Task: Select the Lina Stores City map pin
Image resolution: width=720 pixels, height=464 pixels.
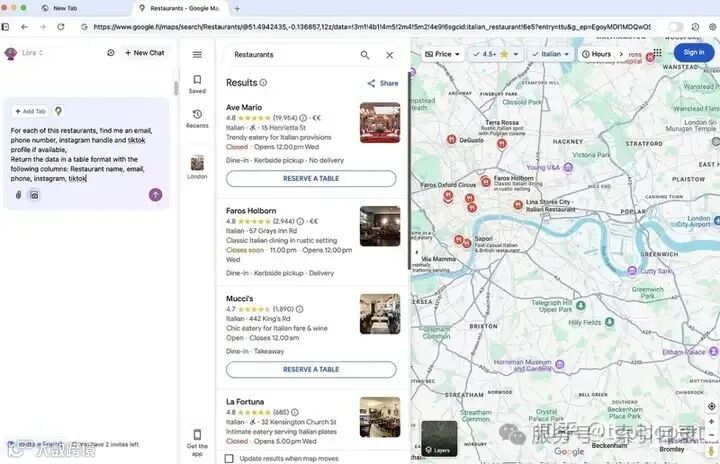Action: pyautogui.click(x=518, y=205)
